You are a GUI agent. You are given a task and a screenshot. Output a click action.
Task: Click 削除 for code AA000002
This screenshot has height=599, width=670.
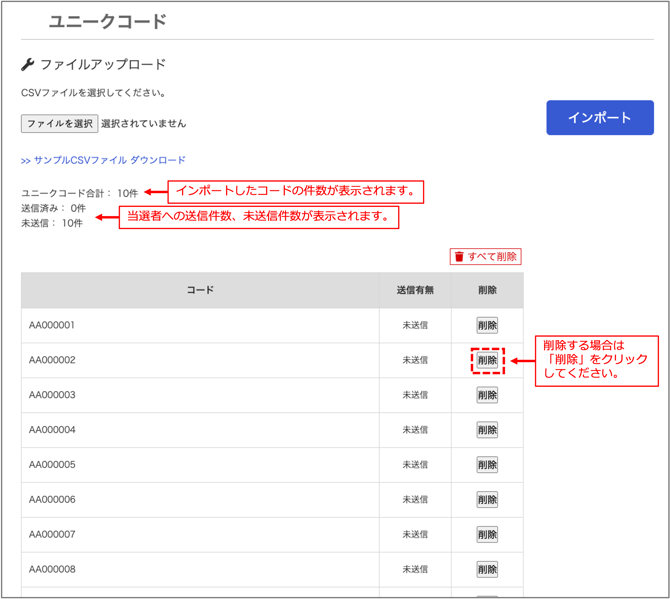487,360
